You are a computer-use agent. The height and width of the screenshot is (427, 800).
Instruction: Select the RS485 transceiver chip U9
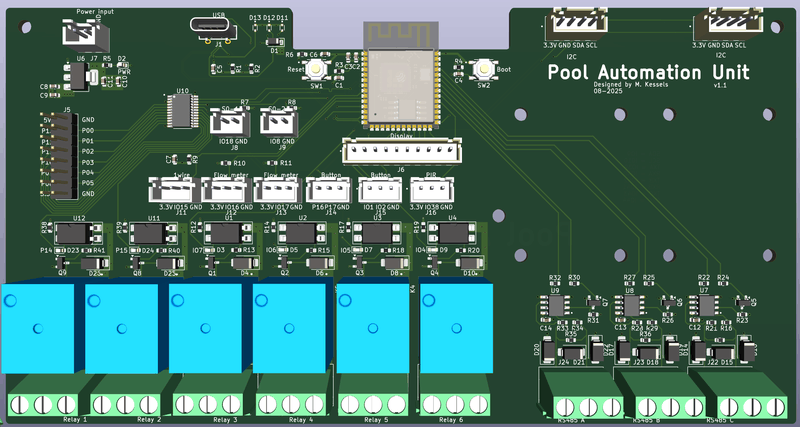(x=556, y=306)
